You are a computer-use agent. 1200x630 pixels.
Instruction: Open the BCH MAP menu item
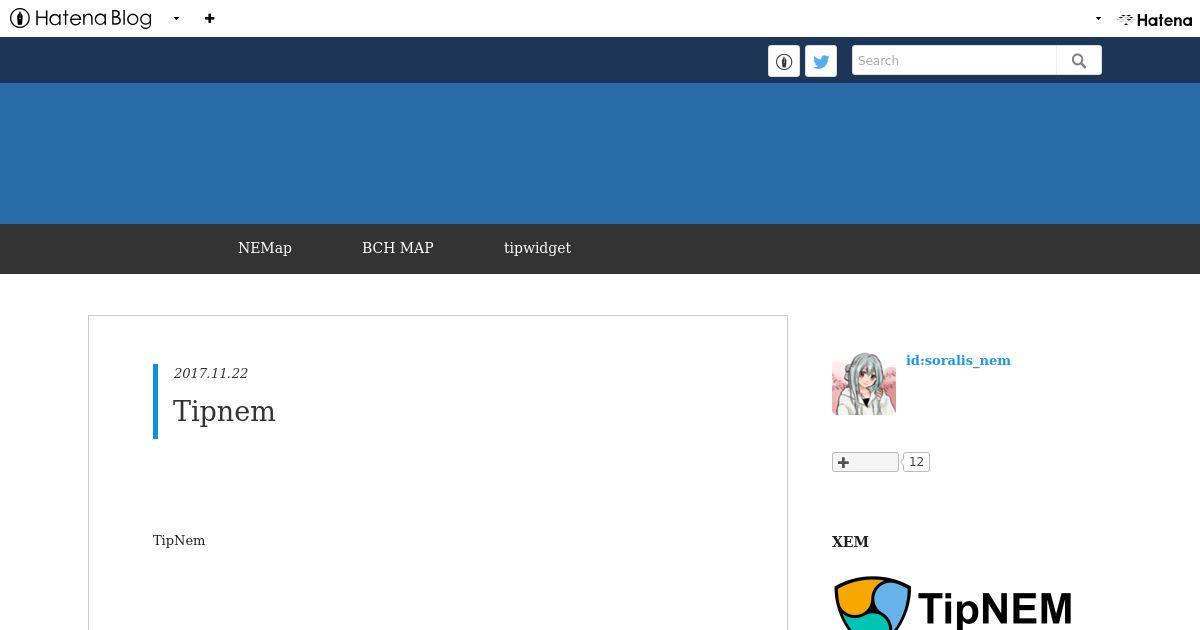pos(398,248)
